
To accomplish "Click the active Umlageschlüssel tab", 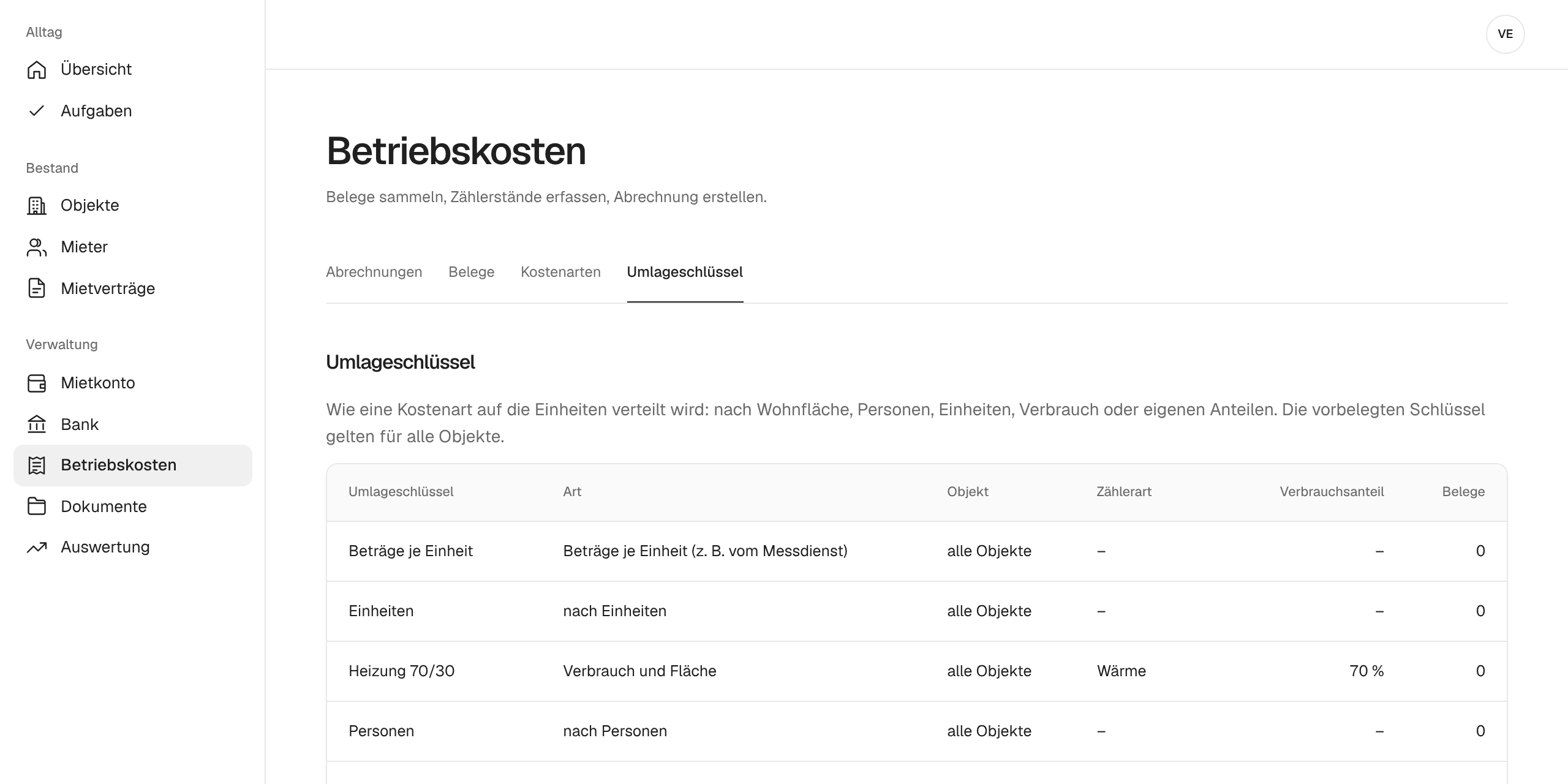I will [x=685, y=272].
